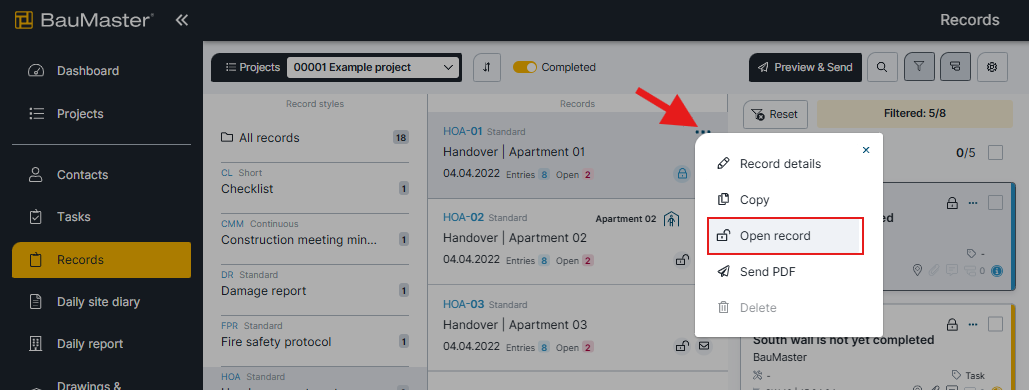Viewport: 1029px width, 390px height.
Task: Click the filter funnel icon
Action: (x=919, y=67)
